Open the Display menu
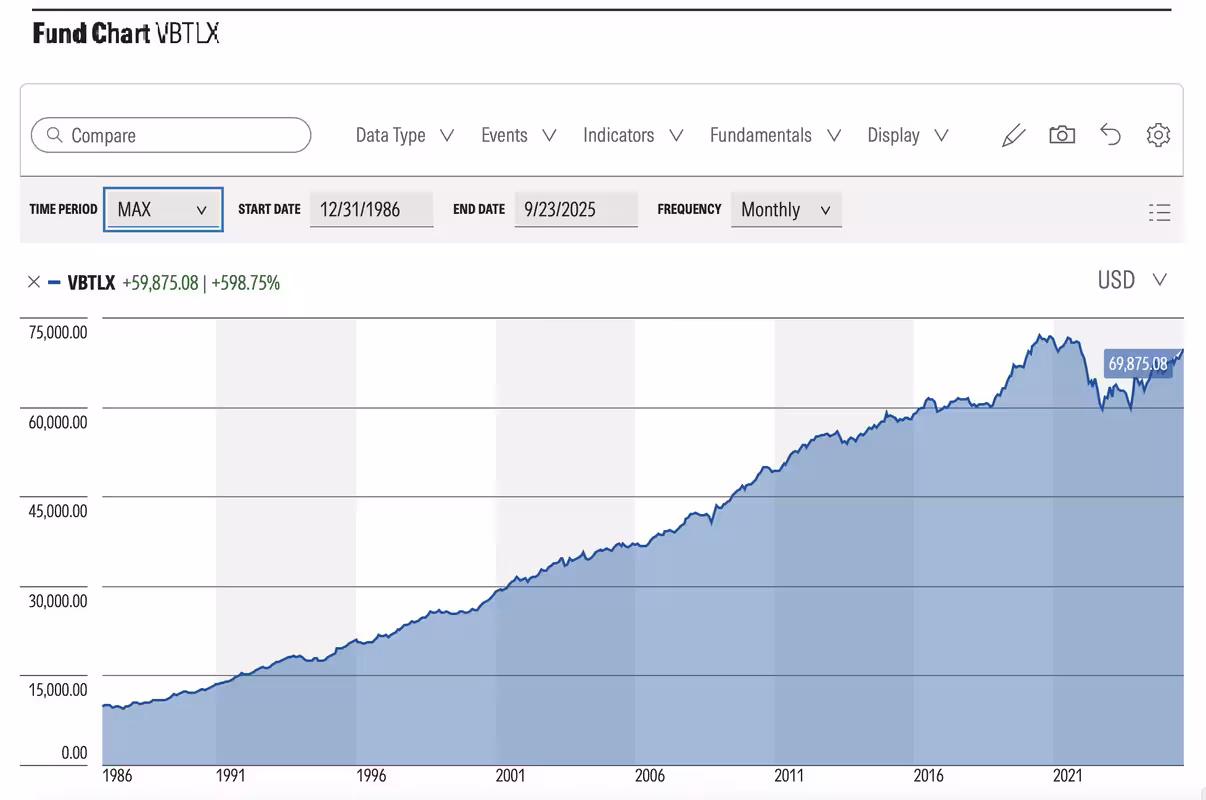 click(908, 135)
